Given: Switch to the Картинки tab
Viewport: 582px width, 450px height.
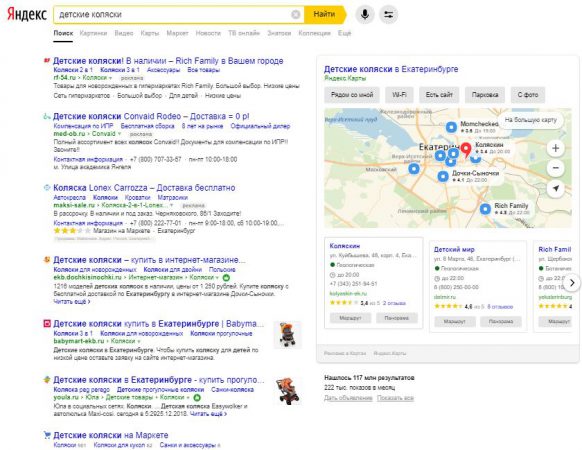Looking at the screenshot, I should click(93, 33).
